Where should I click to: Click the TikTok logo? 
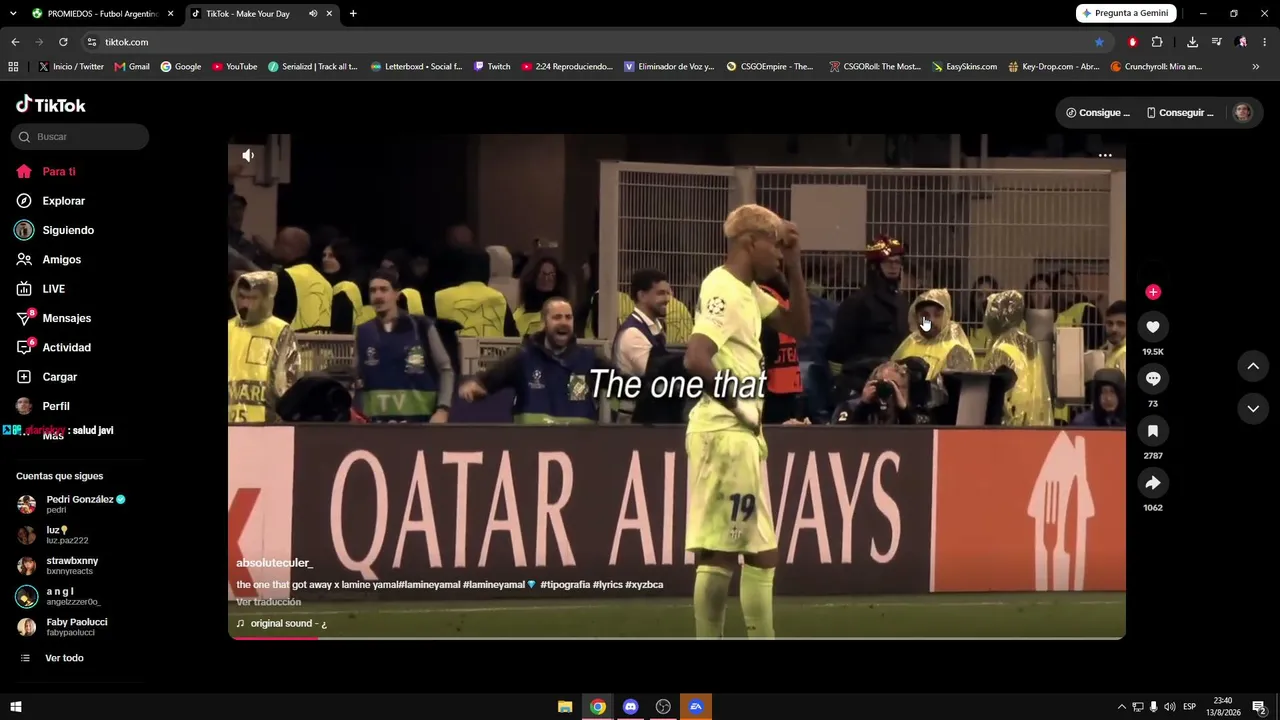51,105
